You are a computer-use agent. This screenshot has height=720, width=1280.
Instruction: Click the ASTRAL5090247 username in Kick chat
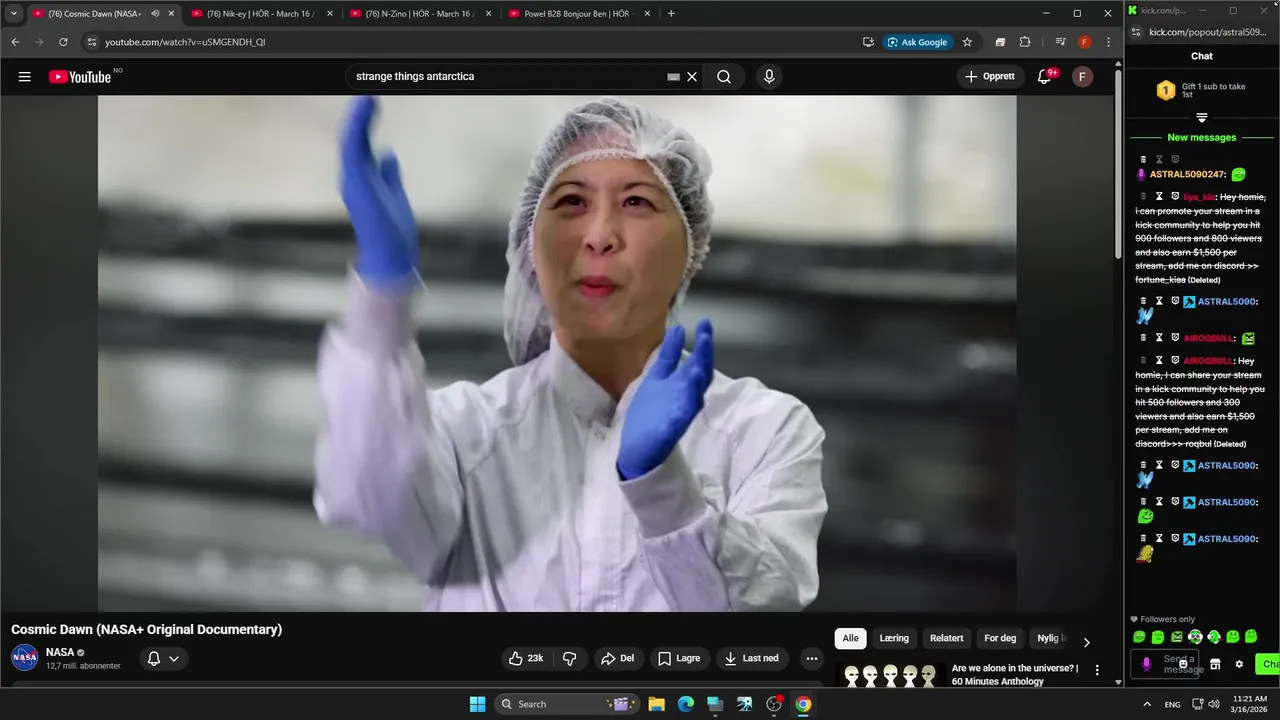1188,174
